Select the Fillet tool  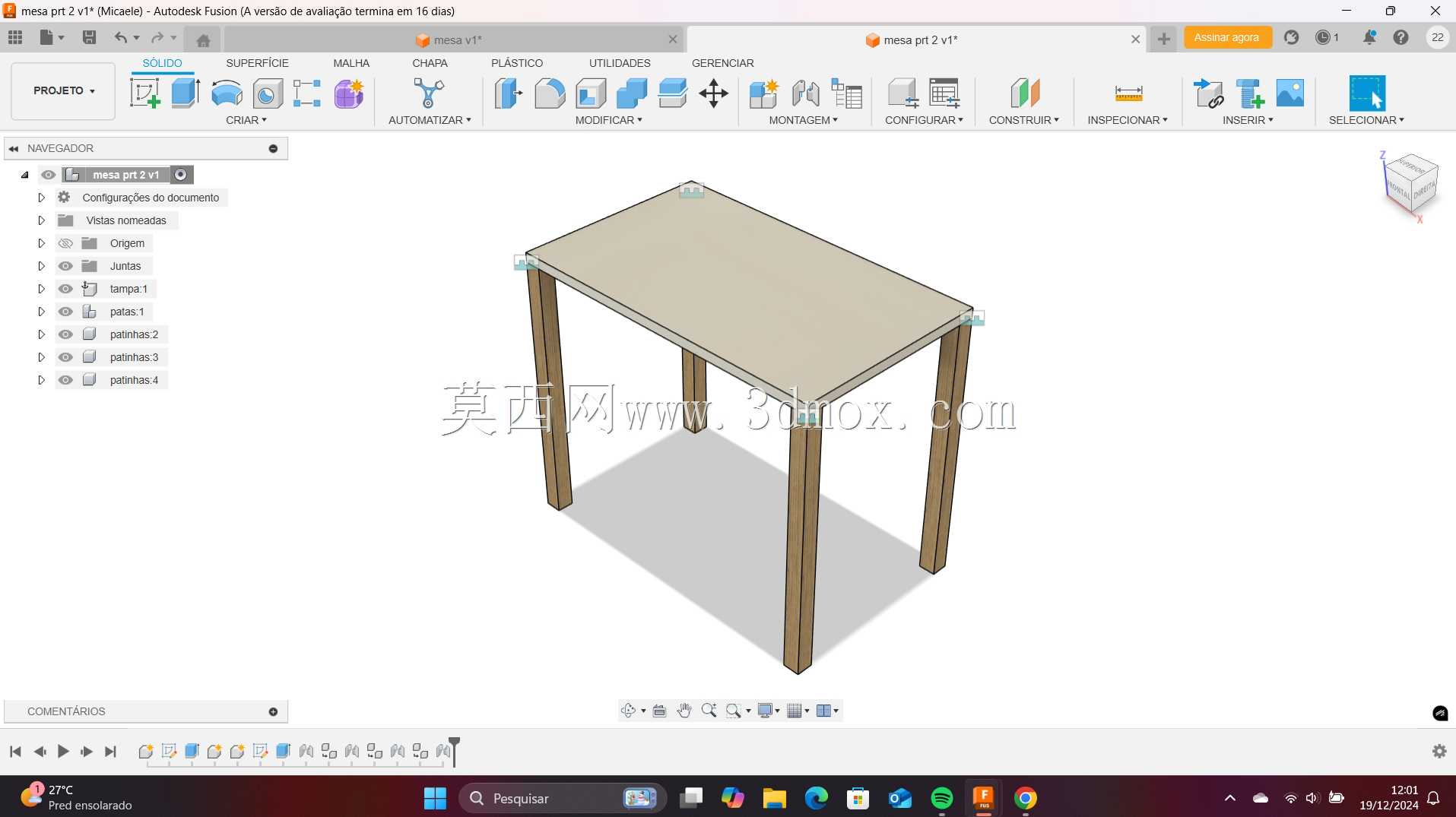point(550,93)
